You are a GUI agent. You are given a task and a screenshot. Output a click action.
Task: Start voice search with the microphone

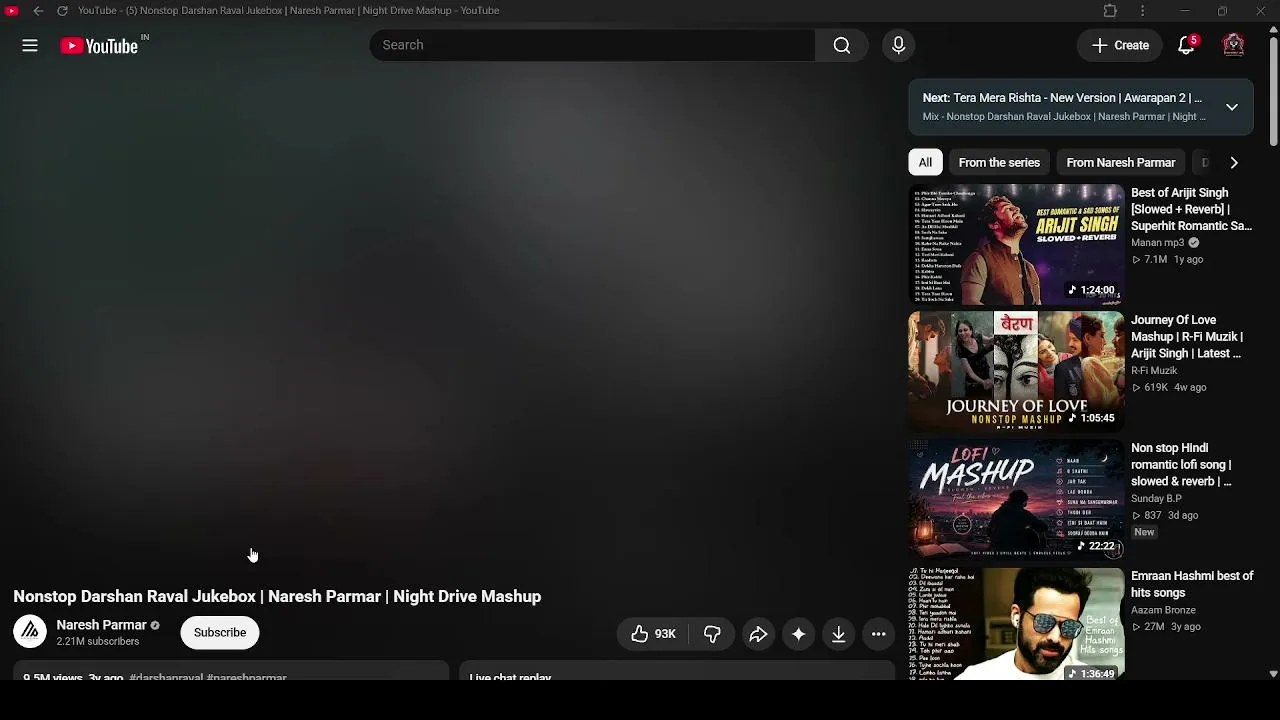point(898,45)
